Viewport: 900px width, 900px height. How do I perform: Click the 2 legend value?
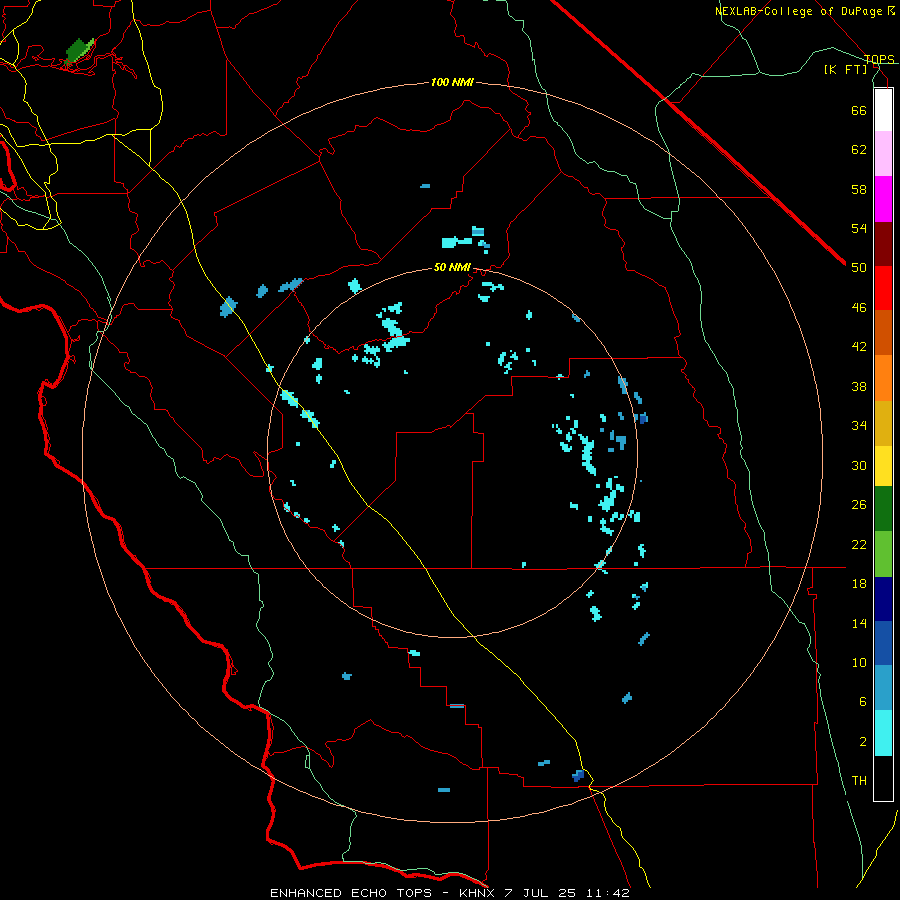click(x=863, y=742)
